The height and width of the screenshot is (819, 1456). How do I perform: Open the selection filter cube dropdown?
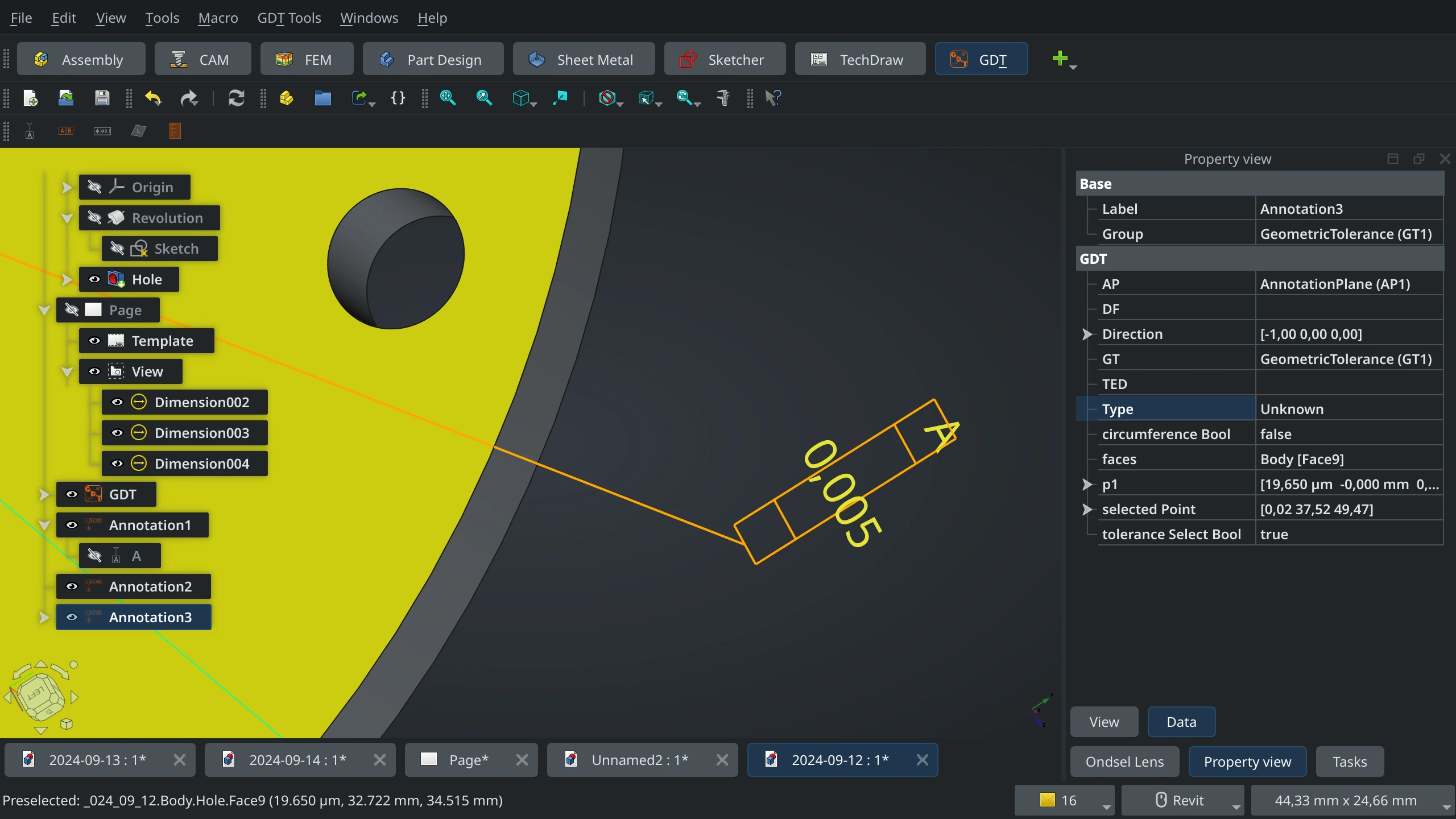[659, 104]
